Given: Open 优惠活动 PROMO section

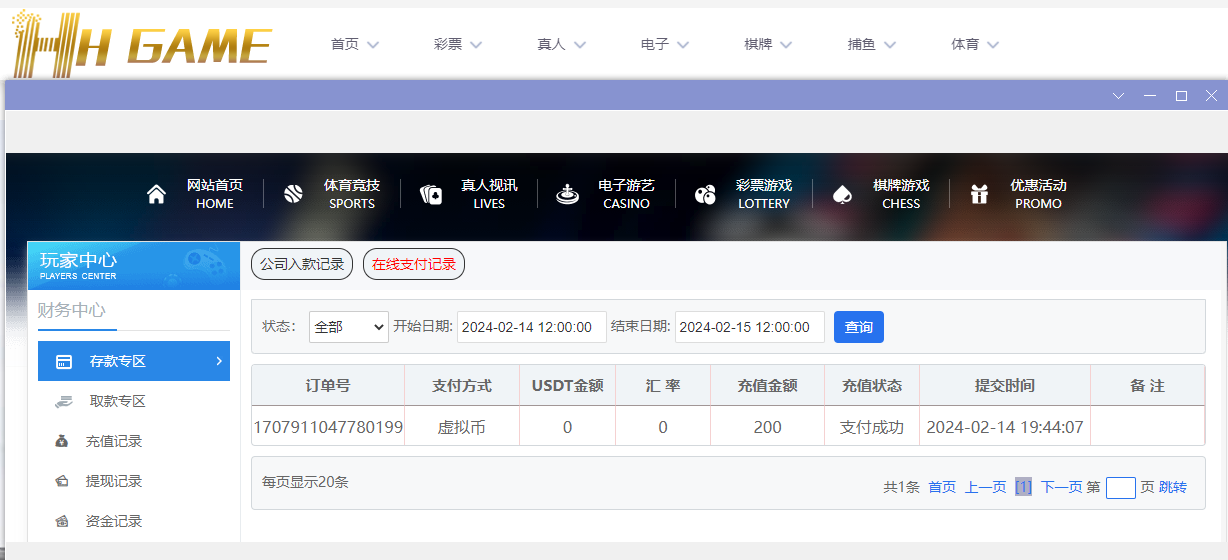Looking at the screenshot, I should click(1038, 194).
